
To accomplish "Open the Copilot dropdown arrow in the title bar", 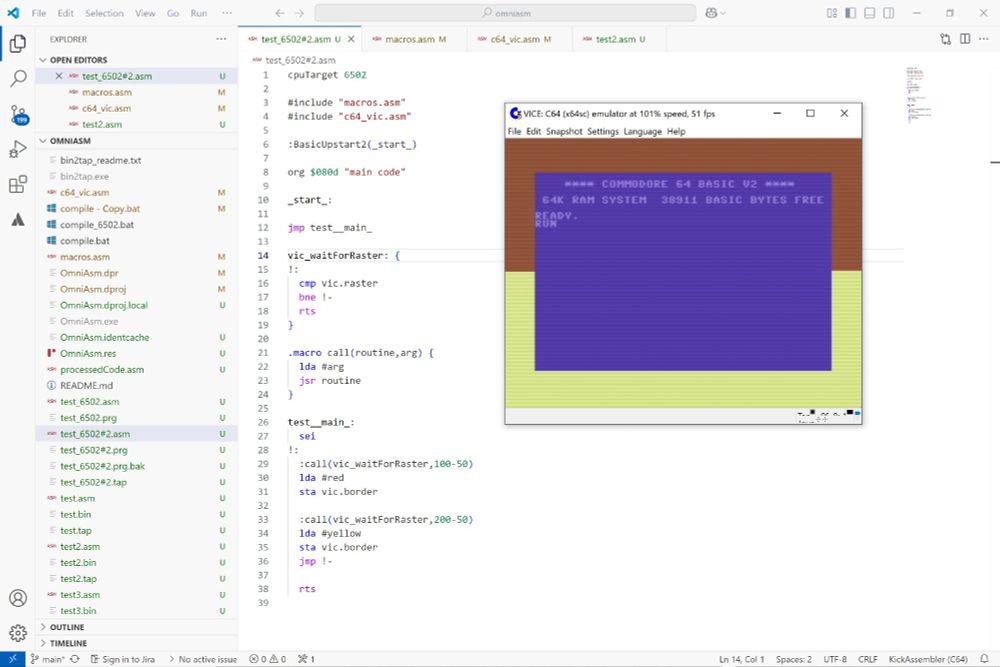I will click(x=723, y=13).
